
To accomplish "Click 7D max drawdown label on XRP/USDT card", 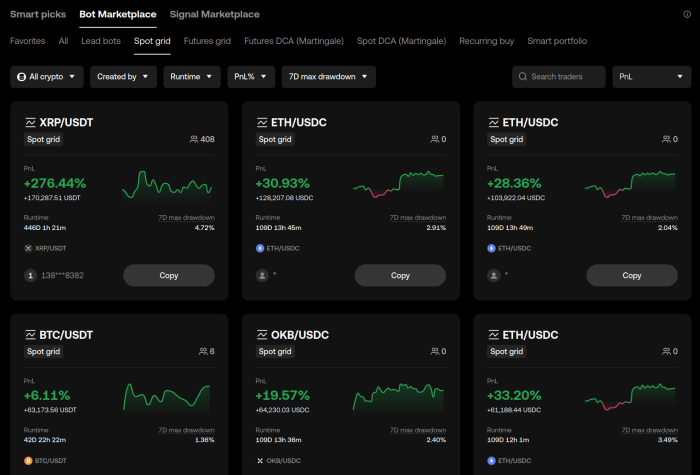I will 186,218.
